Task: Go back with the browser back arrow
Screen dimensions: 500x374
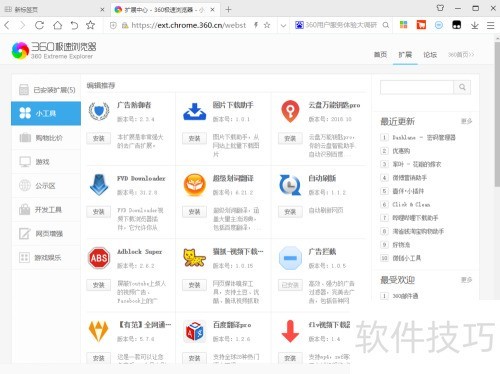Action: [x=7, y=25]
